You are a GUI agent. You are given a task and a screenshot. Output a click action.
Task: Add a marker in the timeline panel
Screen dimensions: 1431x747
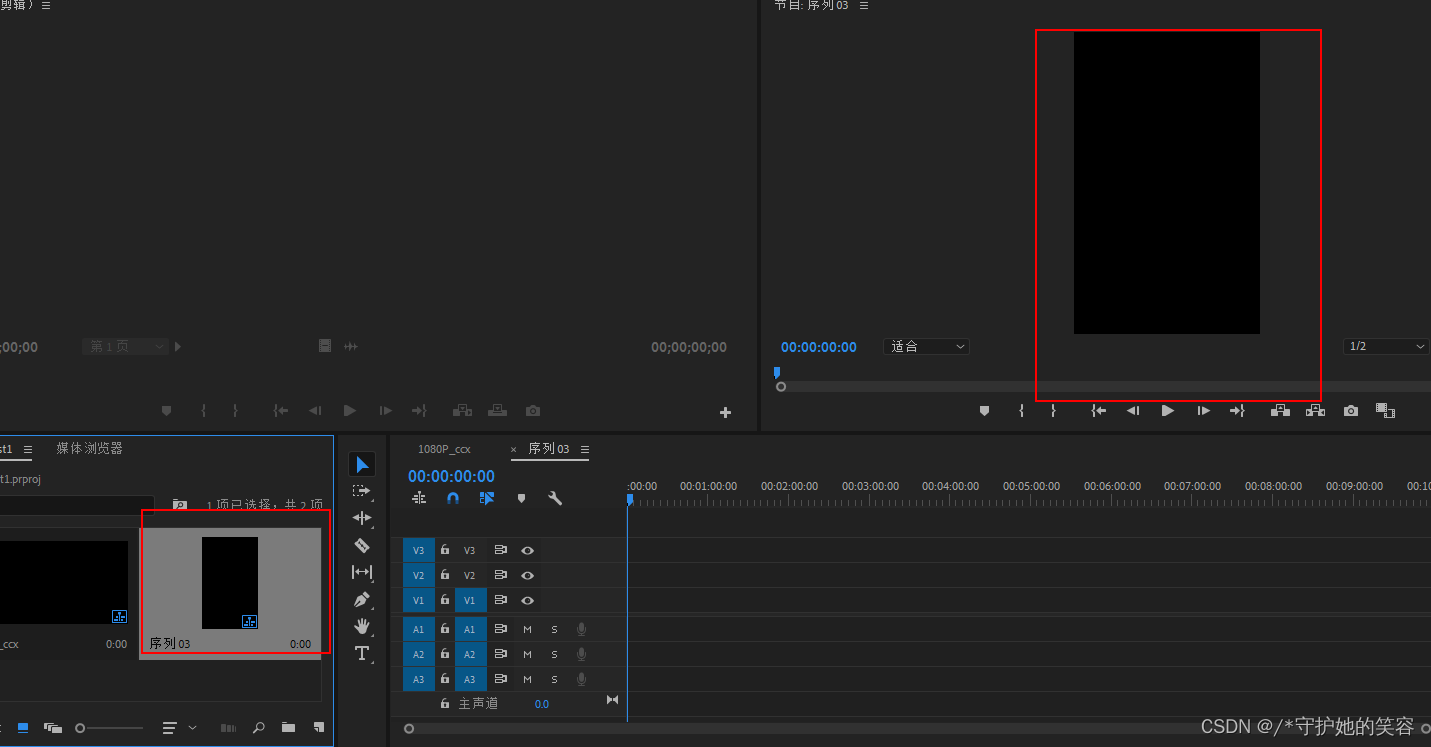pyautogui.click(x=521, y=498)
